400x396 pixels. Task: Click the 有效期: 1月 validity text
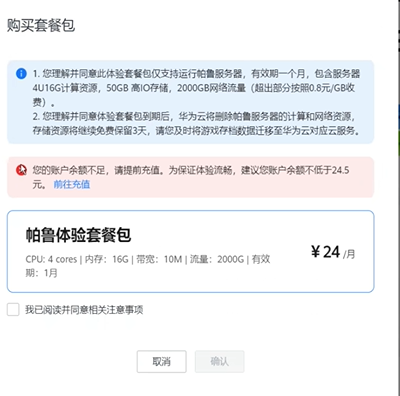point(148,266)
